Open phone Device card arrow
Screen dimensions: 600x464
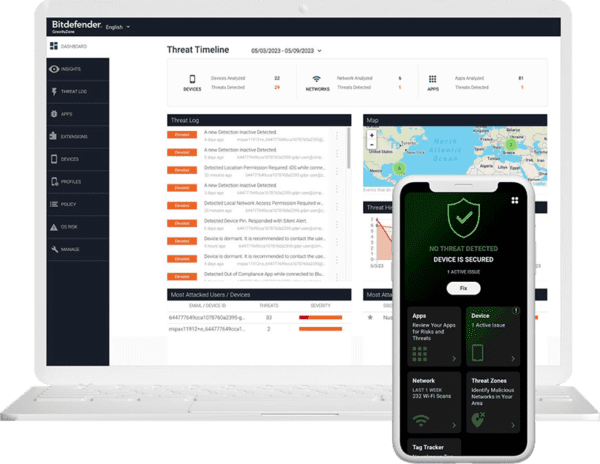pos(513,358)
